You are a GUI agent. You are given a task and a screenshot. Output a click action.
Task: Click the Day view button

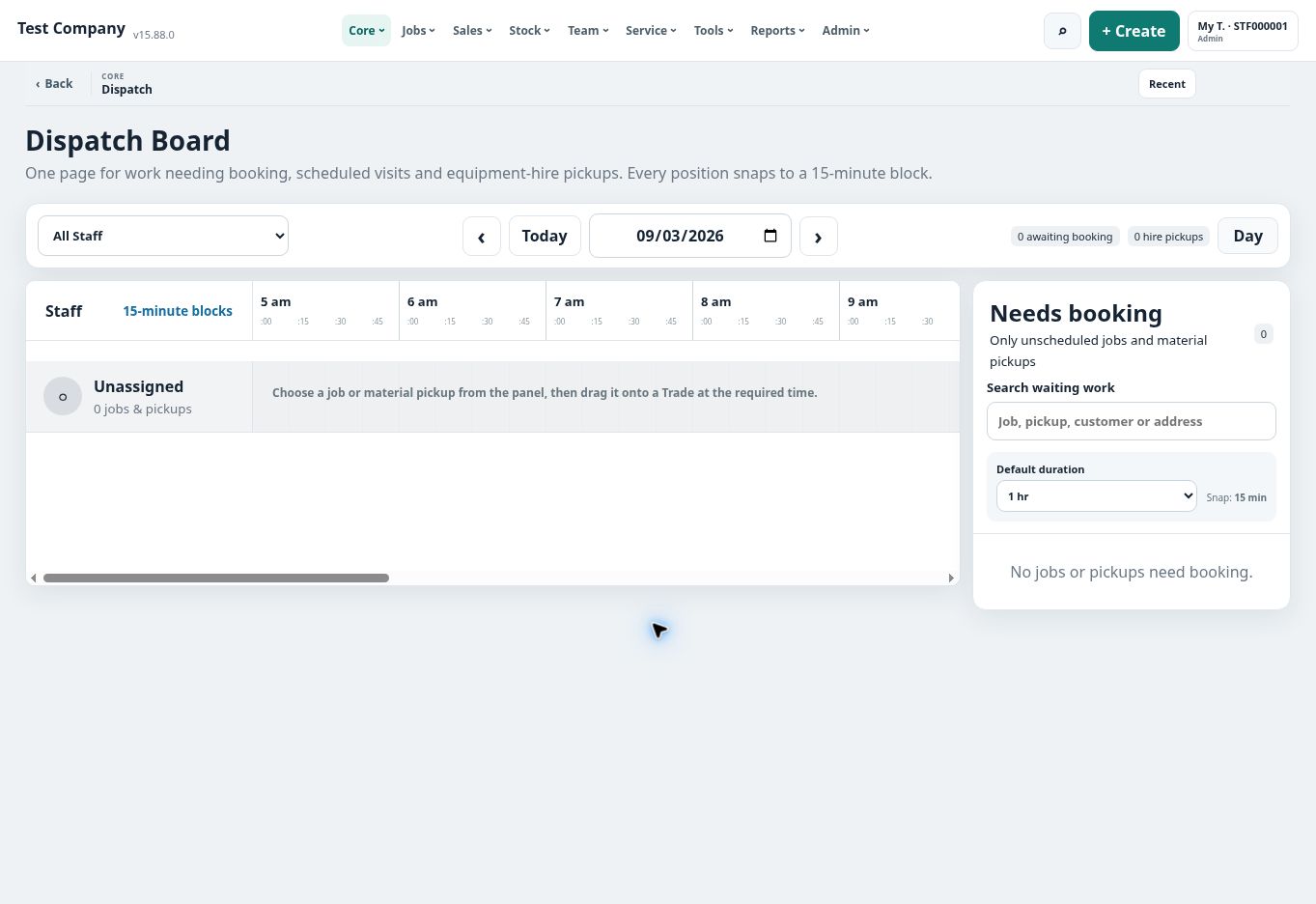click(x=1247, y=236)
